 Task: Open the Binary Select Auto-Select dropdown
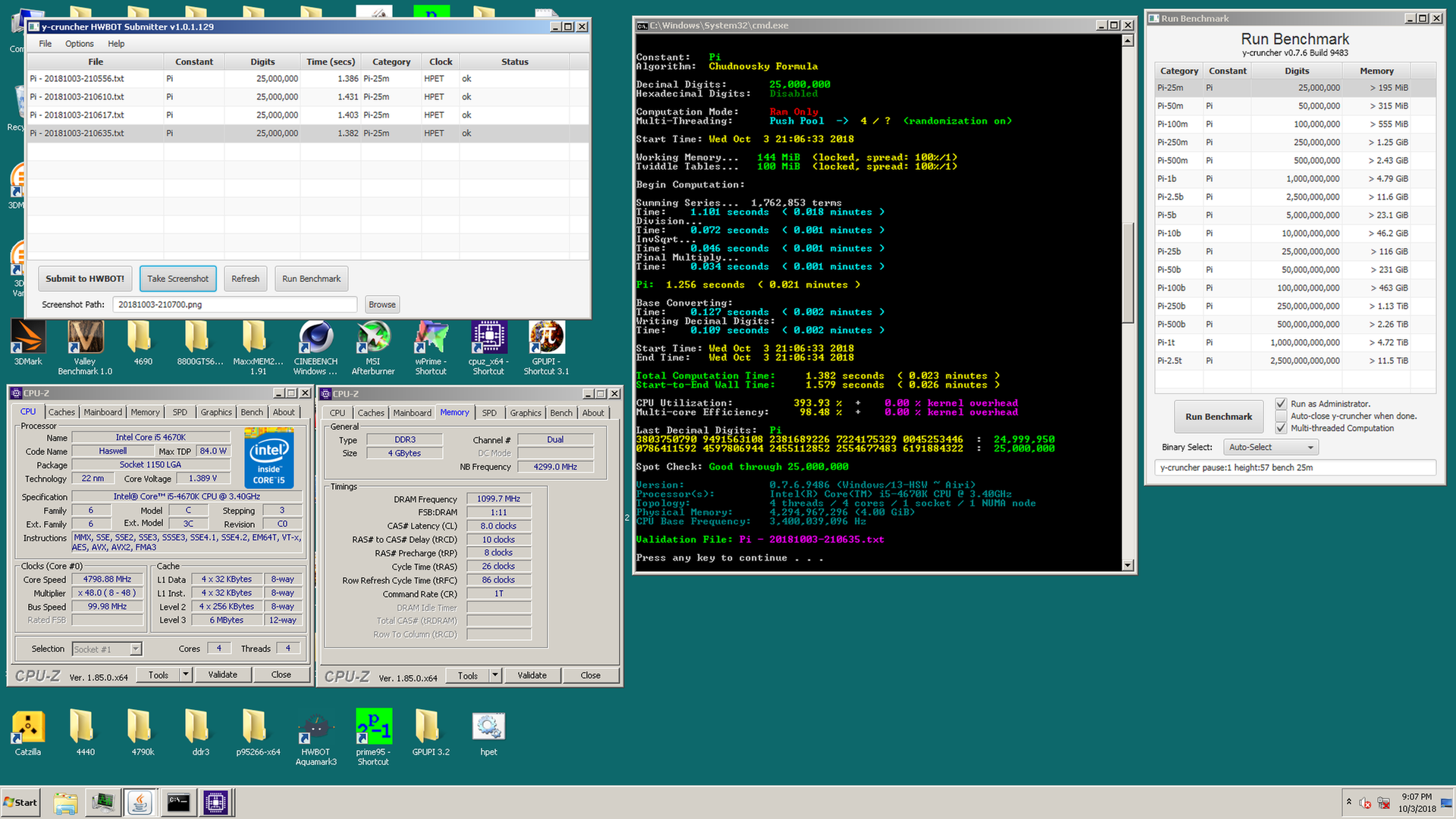pos(1271,447)
